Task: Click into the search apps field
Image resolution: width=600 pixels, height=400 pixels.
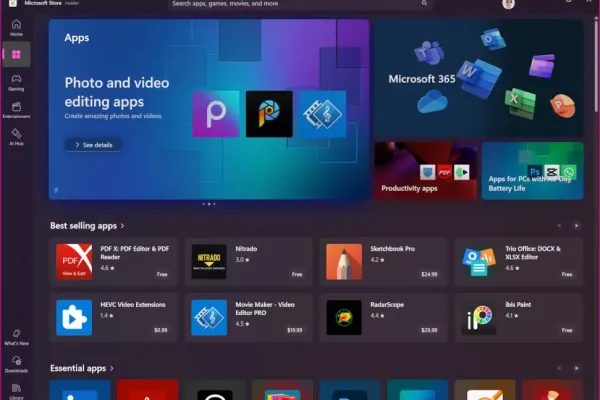Action: (x=300, y=4)
